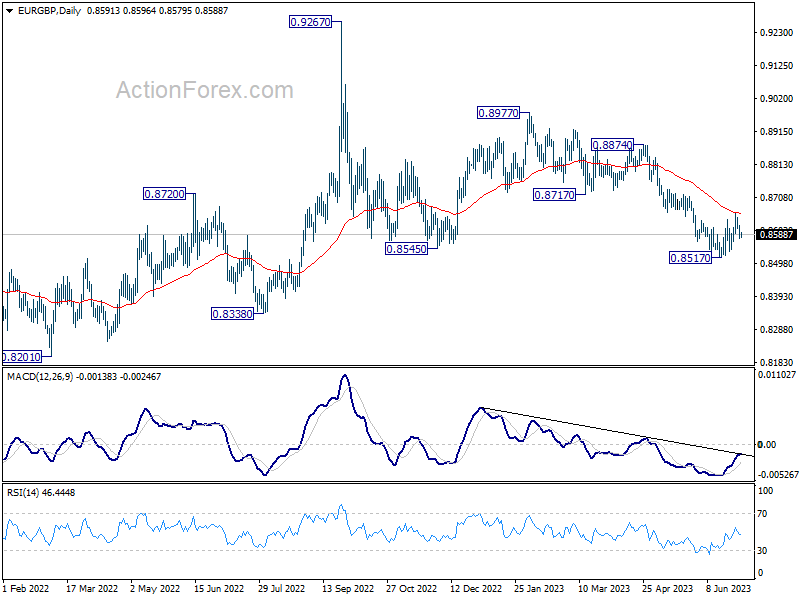Click the 0.90200 price axis value

(777, 98)
